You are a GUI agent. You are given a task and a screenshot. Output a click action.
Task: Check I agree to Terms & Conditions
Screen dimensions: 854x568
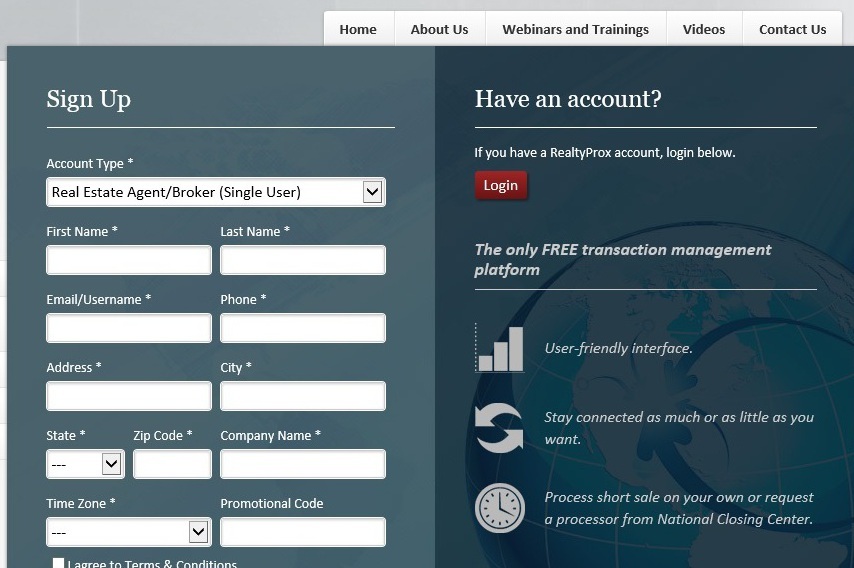click(x=58, y=563)
